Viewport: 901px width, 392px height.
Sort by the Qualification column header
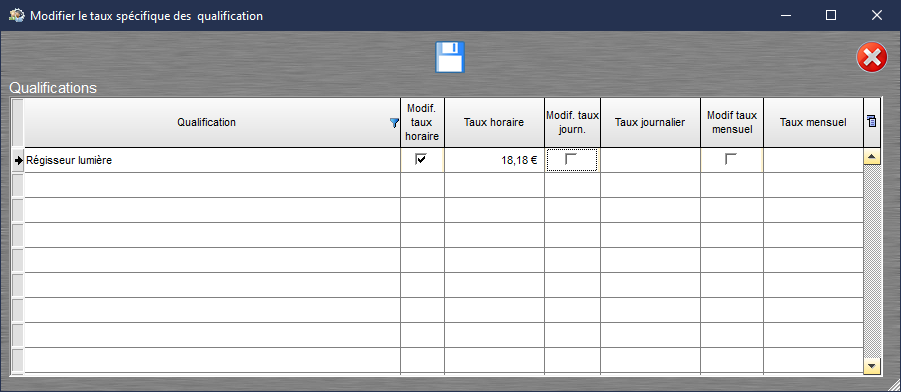point(206,122)
